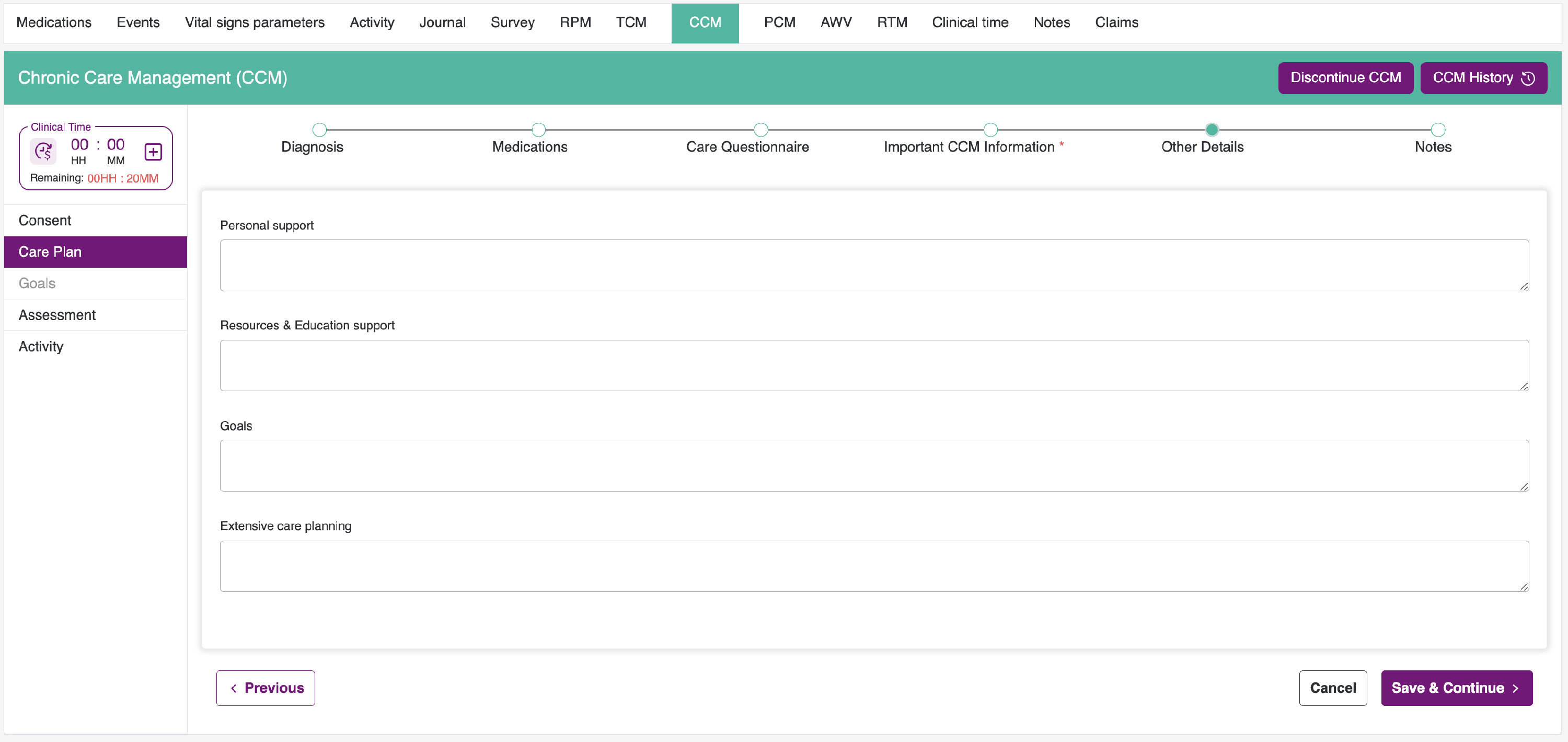This screenshot has width=1568, height=742.
Task: Click the Diagnosis step circle
Action: tap(319, 130)
